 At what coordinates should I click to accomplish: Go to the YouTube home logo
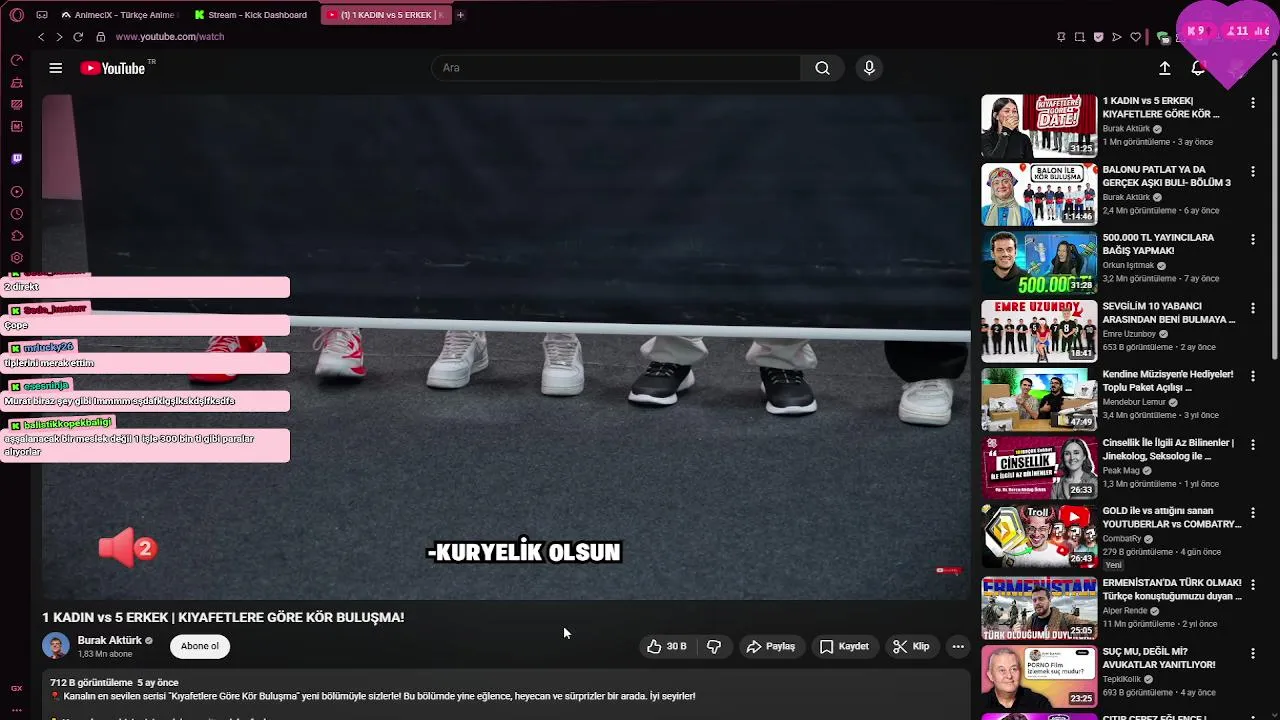click(113, 68)
